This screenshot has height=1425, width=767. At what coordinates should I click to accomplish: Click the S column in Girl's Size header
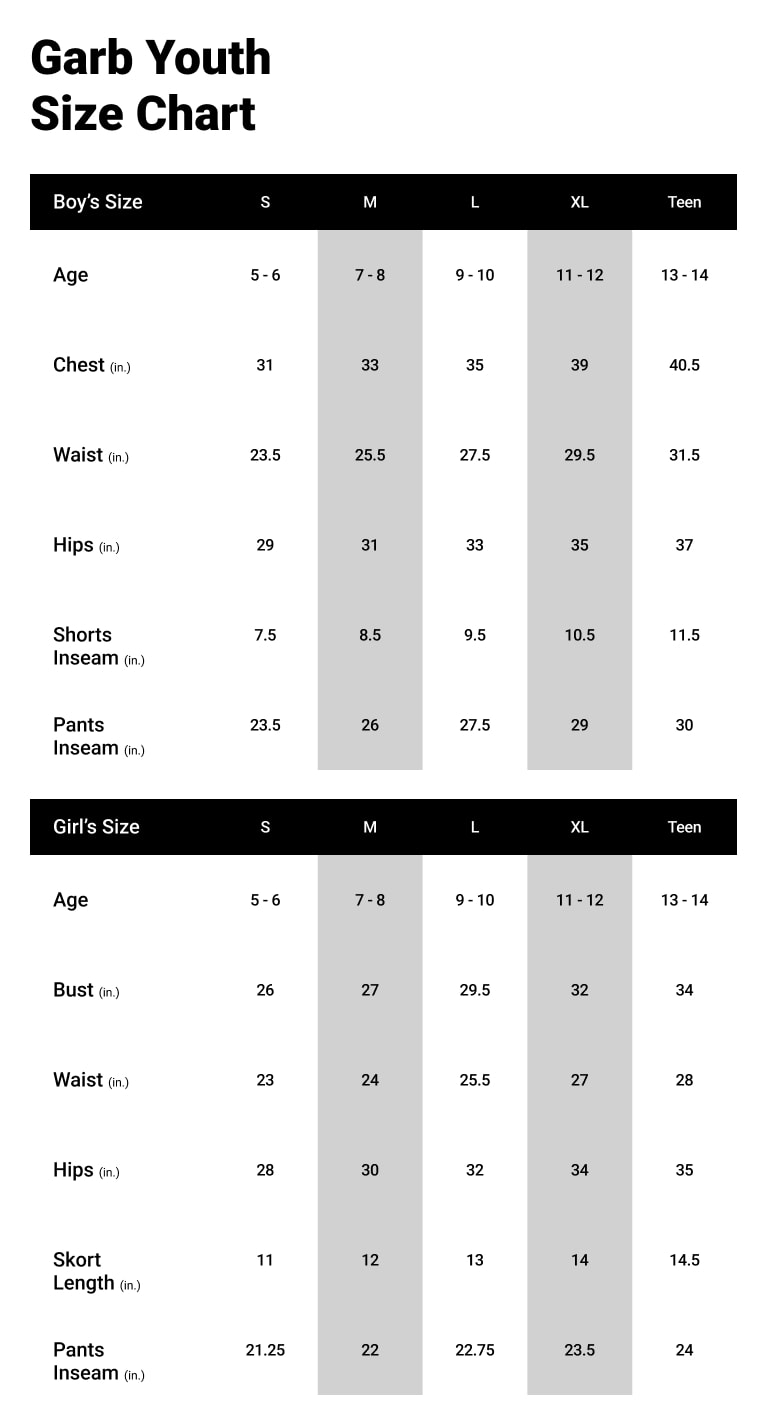click(x=265, y=827)
